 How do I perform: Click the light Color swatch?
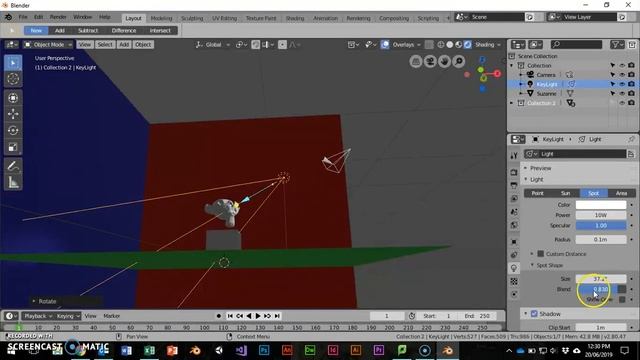601,204
